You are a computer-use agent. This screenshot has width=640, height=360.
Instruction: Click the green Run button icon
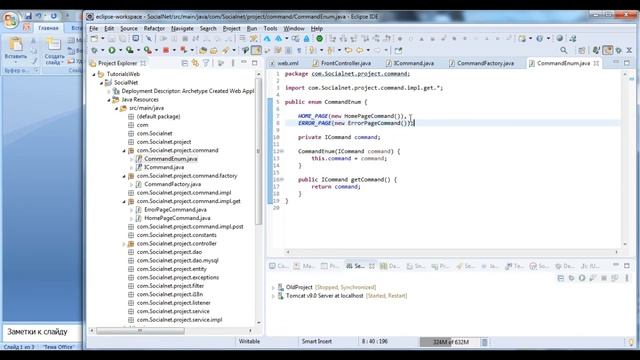[x=111, y=50]
